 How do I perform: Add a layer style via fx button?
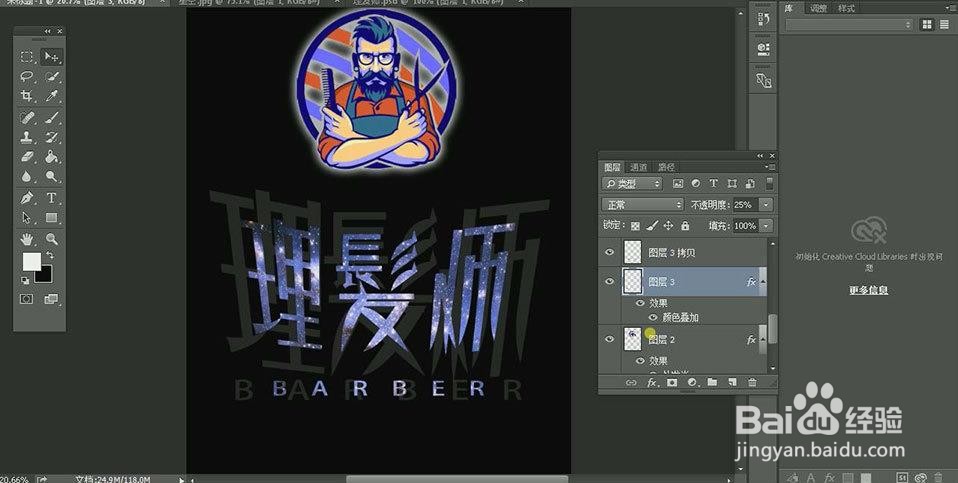coord(652,382)
